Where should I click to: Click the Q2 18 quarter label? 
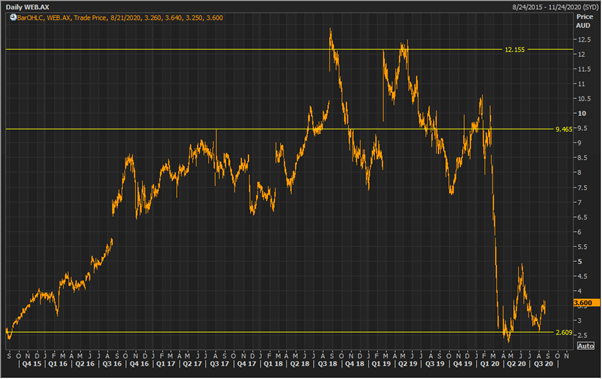point(300,364)
